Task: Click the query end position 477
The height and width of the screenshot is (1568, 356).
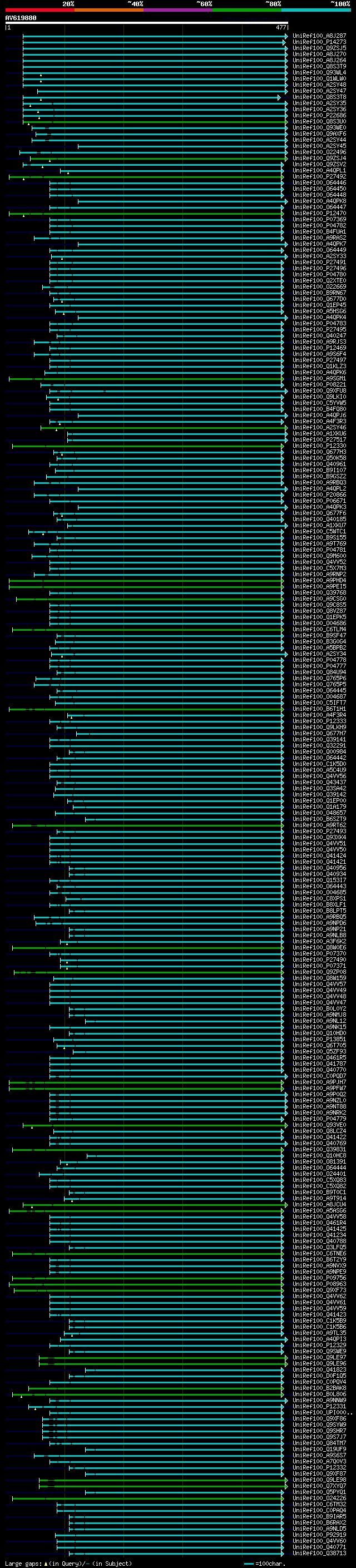Action: [281, 27]
